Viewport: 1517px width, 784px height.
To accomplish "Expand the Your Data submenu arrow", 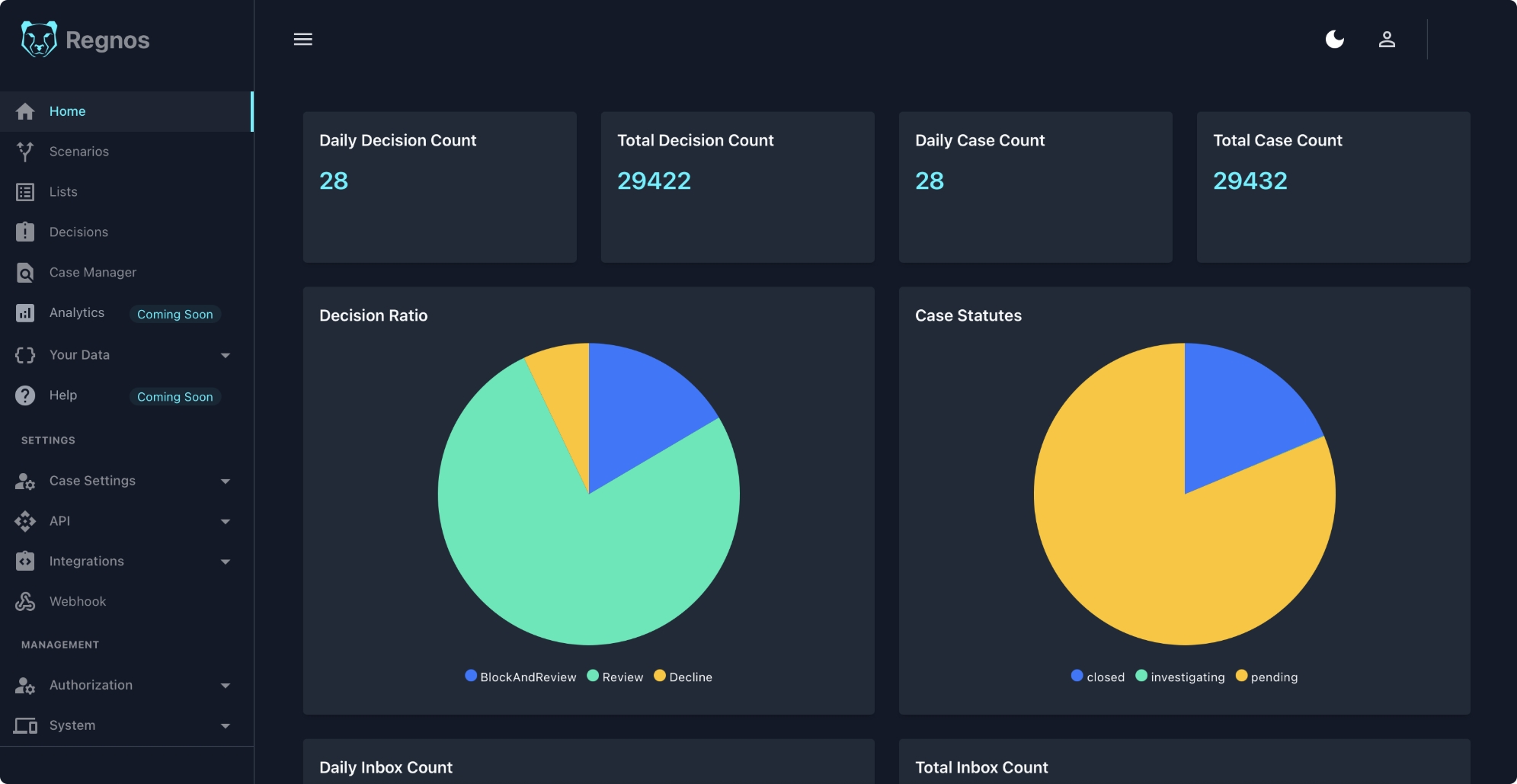I will pyautogui.click(x=225, y=355).
